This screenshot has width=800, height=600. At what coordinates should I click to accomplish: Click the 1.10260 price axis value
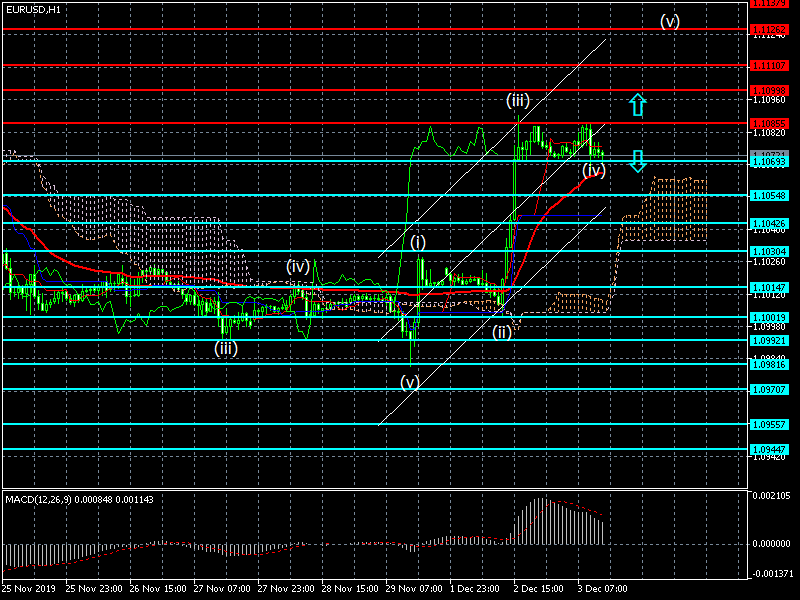(769, 262)
